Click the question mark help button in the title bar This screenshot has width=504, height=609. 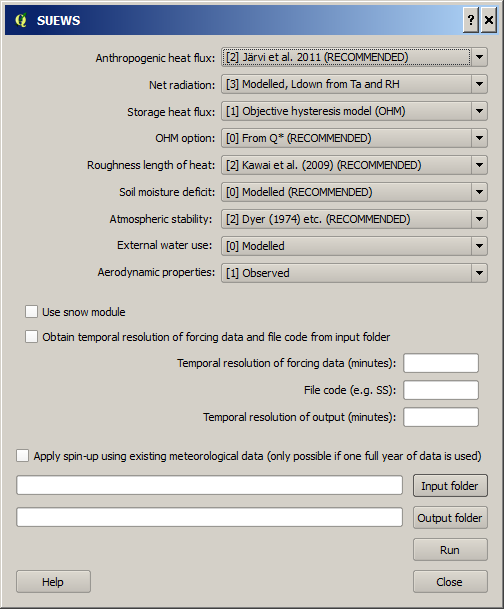point(471,20)
